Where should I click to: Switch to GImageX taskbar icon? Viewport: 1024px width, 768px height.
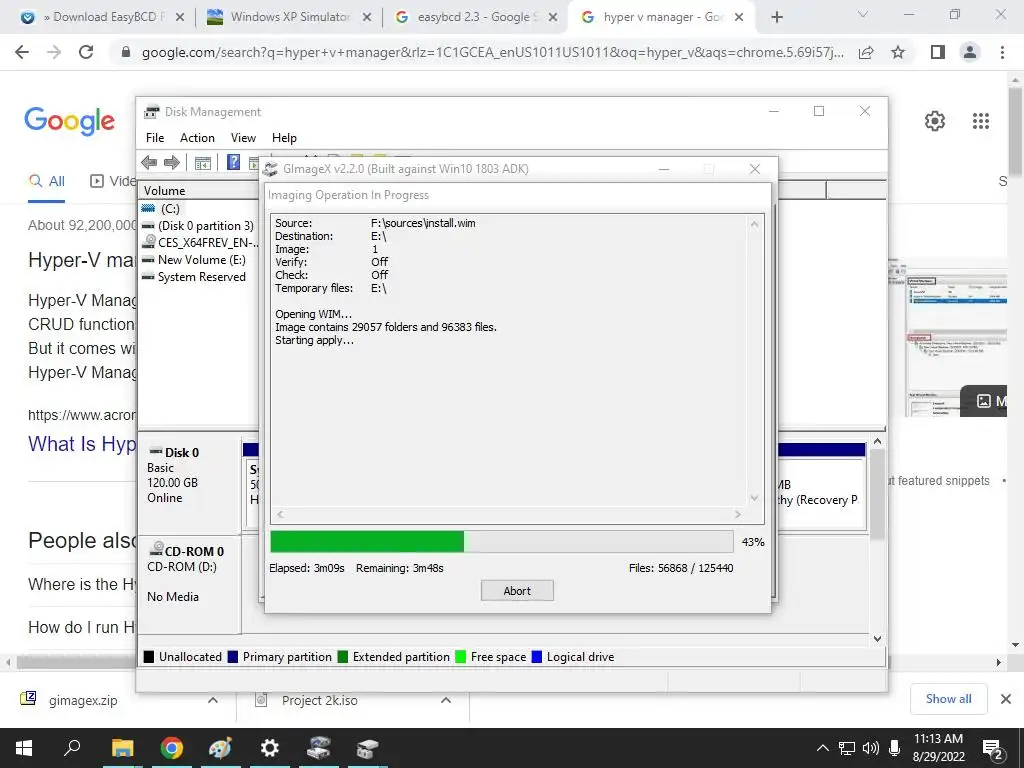pyautogui.click(x=319, y=748)
